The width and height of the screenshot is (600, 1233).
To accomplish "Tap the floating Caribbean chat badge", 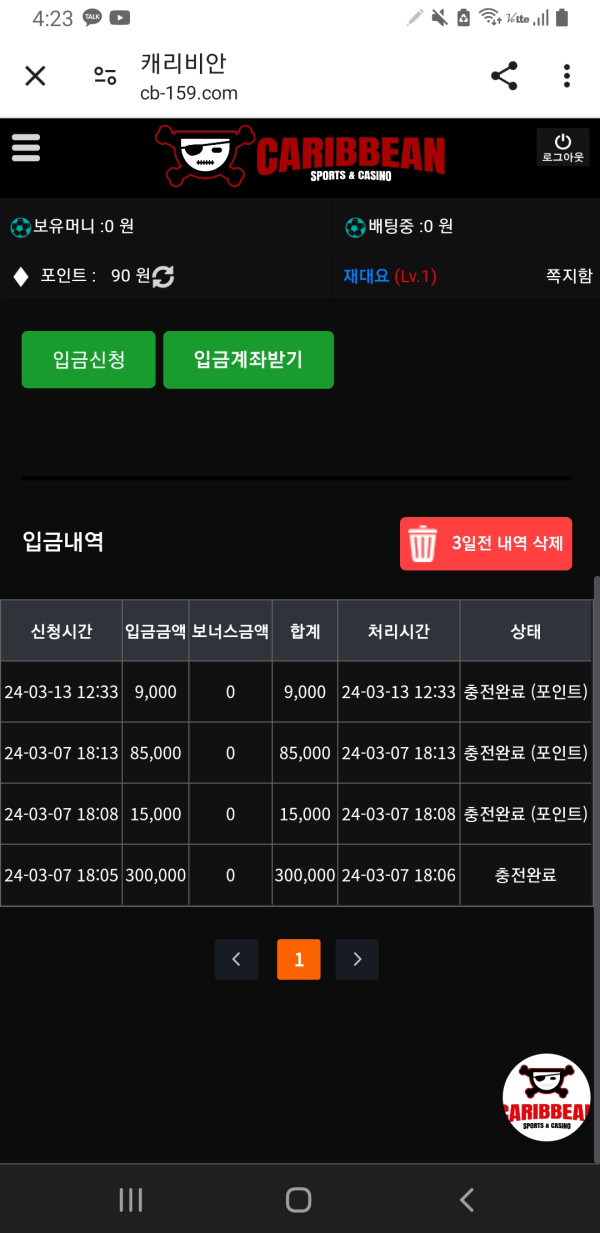I will point(546,1097).
